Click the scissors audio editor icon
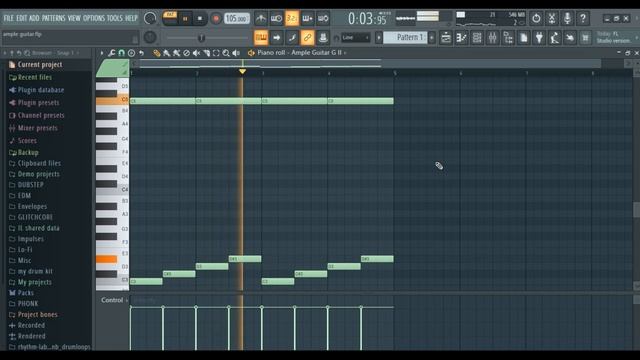 tap(551, 18)
